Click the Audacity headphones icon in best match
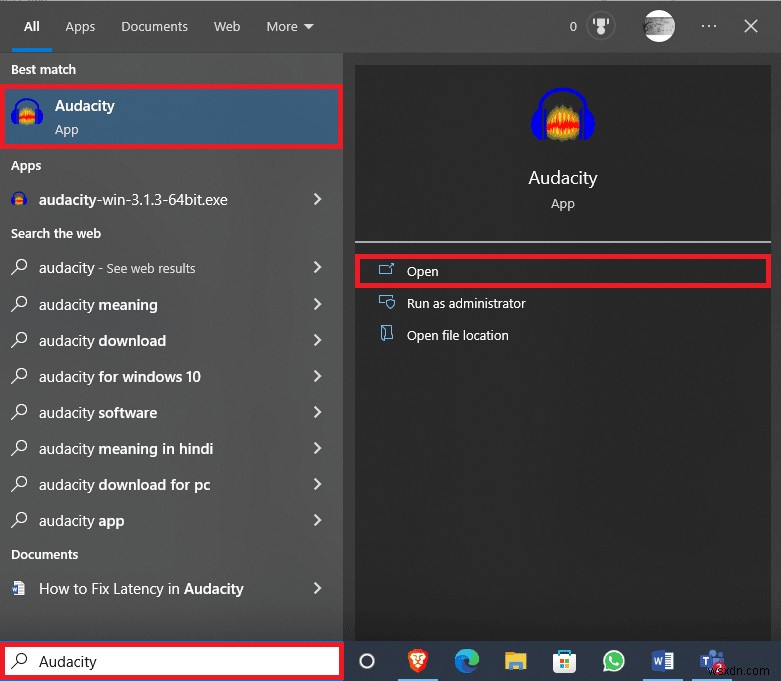The height and width of the screenshot is (681, 781). click(27, 112)
